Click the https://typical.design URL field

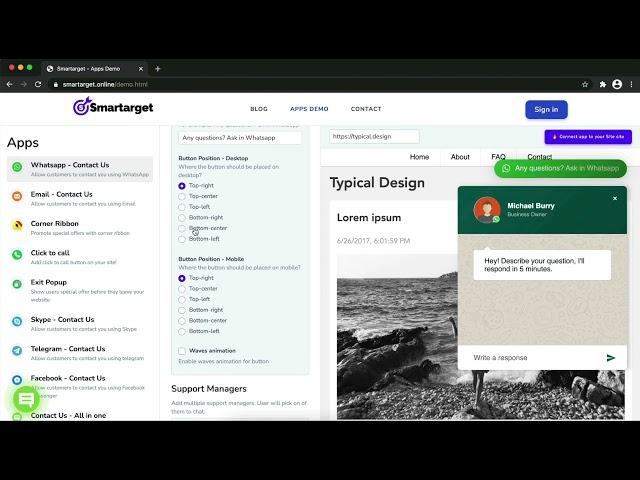tap(374, 137)
